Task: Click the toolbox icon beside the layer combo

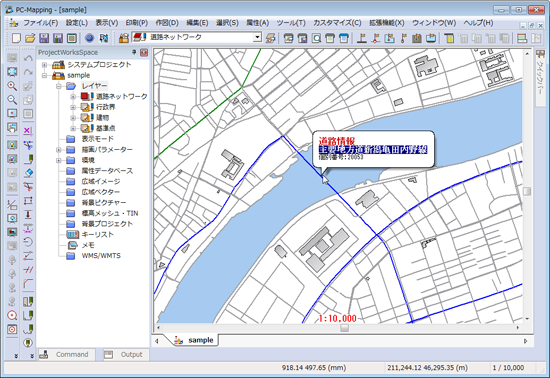Action: coord(123,38)
